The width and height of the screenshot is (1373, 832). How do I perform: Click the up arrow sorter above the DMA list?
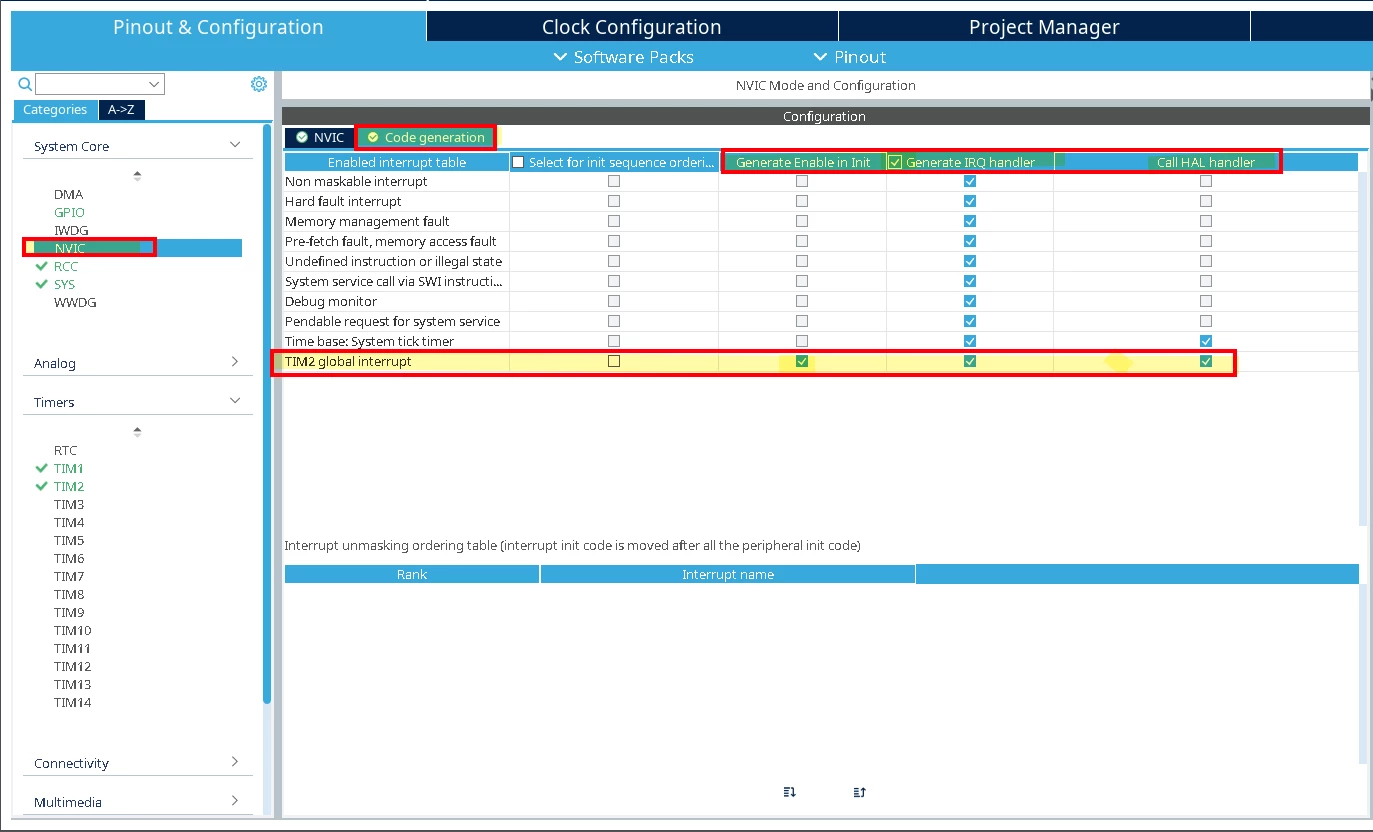tap(137, 175)
